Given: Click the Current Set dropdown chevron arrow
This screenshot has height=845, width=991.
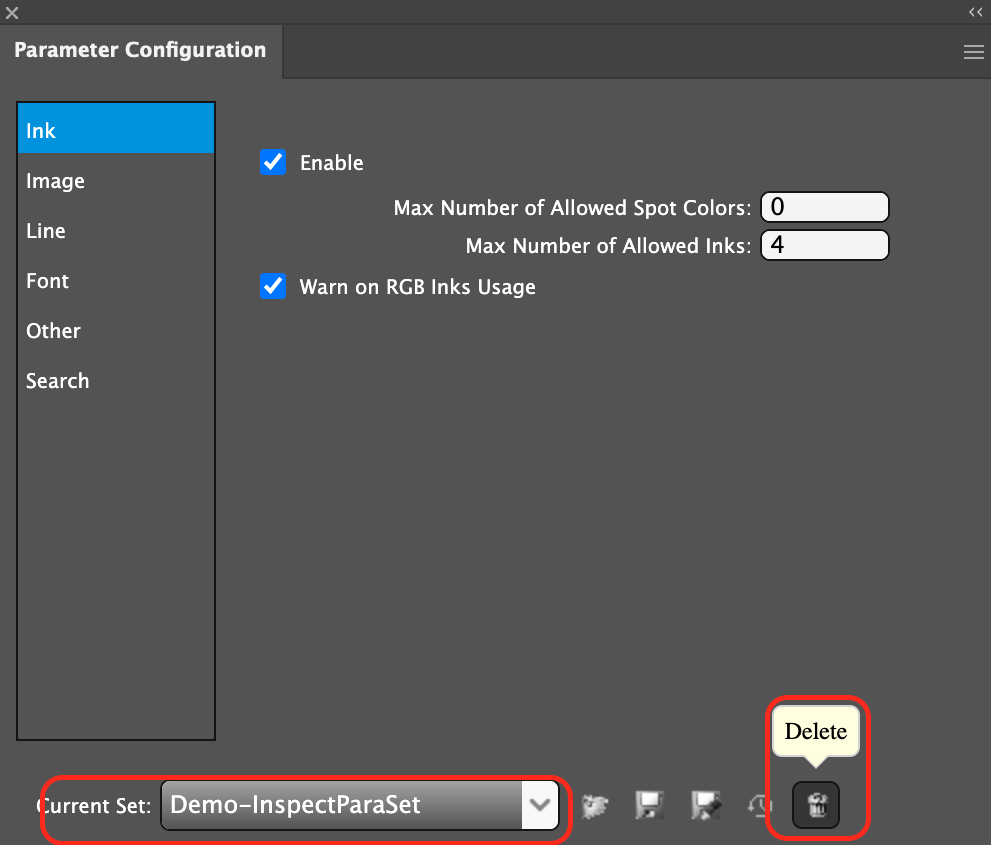Looking at the screenshot, I should pyautogui.click(x=540, y=805).
